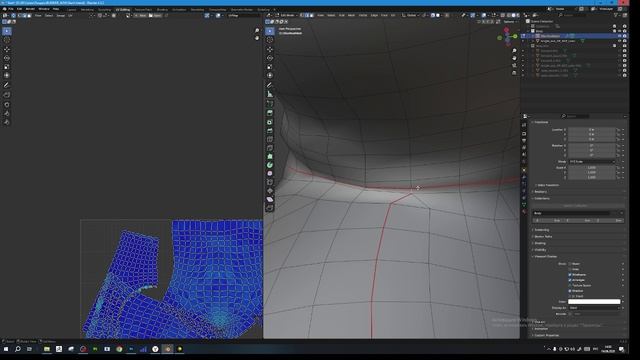Screen dimensions: 640x360
Task: Click the object Color swatch in Viewport Display
Action: pos(594,302)
